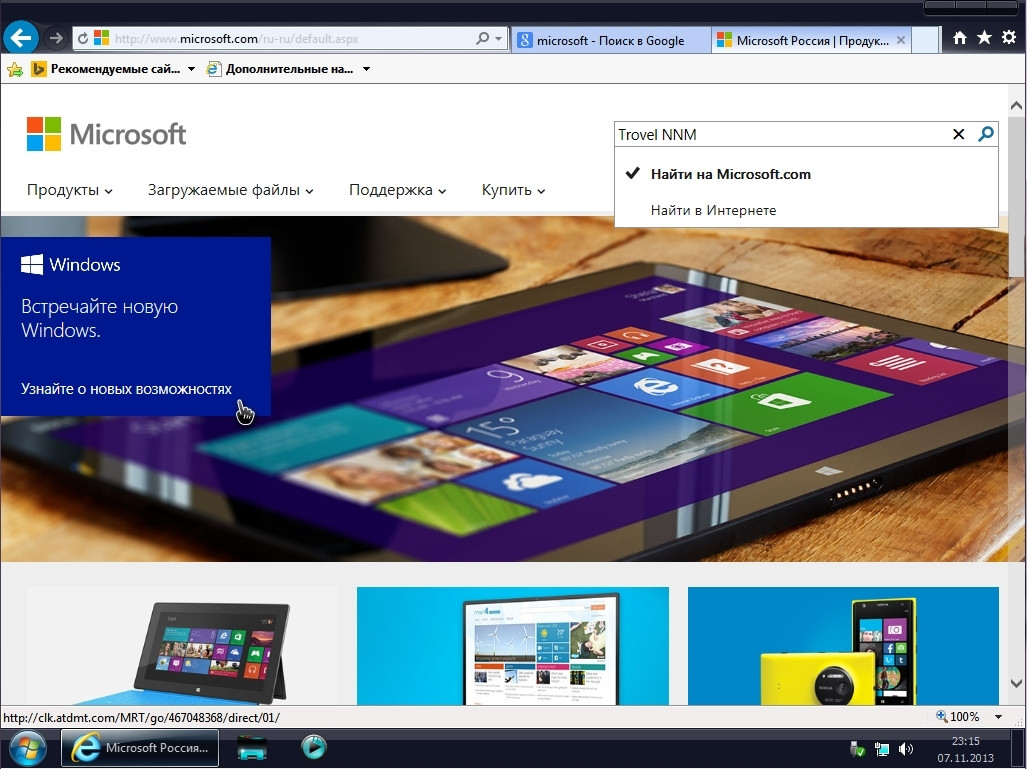1027x769 pixels.
Task: Select Найти в Интернете option
Action: 806,210
